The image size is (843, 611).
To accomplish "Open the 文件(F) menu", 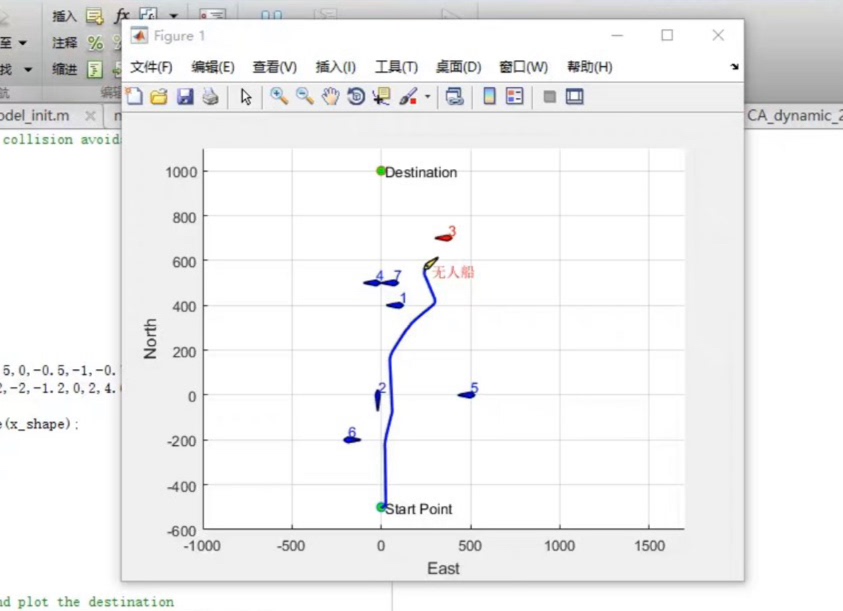I will [151, 67].
